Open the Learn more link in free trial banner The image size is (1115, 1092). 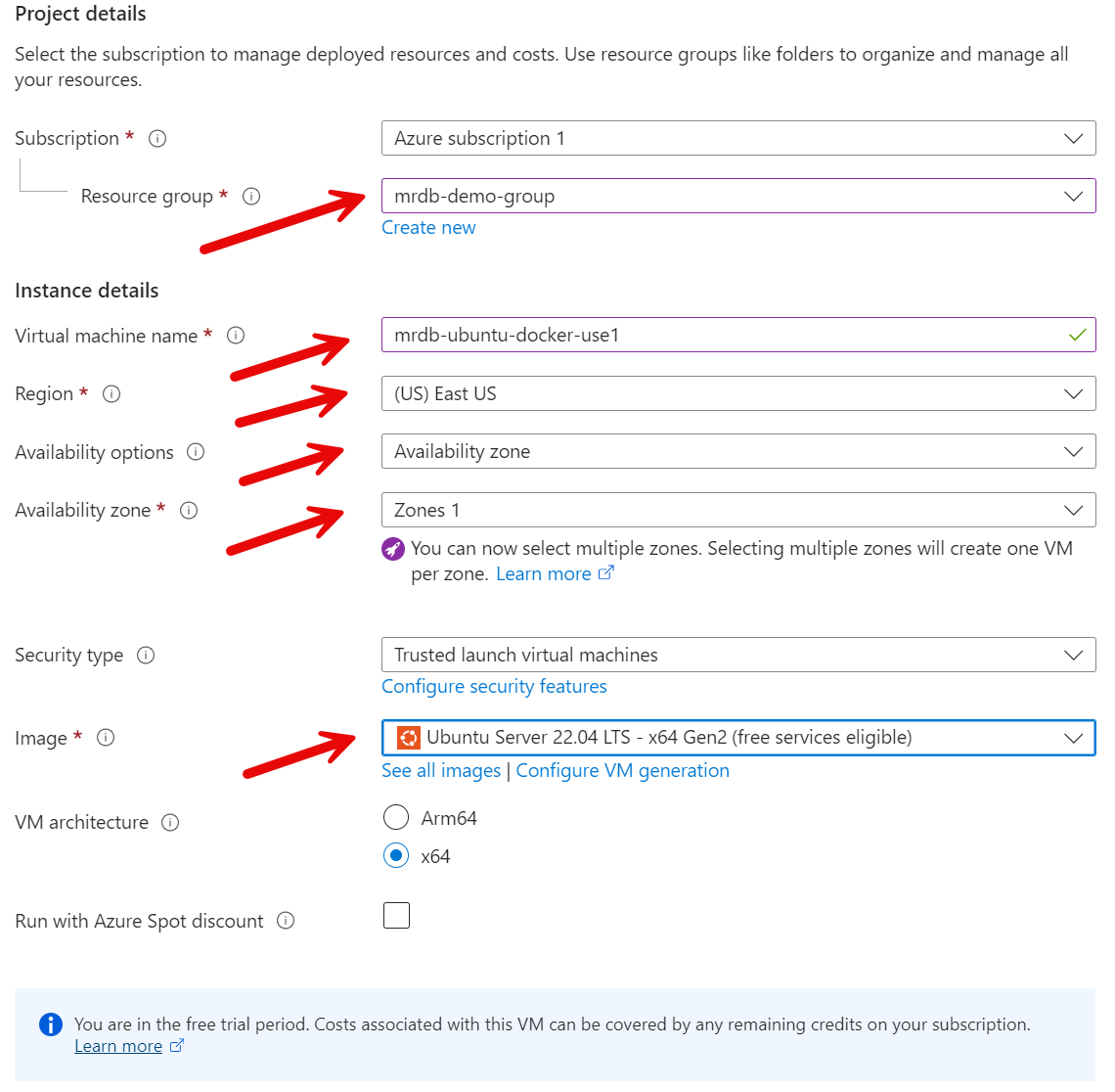pyautogui.click(x=129, y=1046)
